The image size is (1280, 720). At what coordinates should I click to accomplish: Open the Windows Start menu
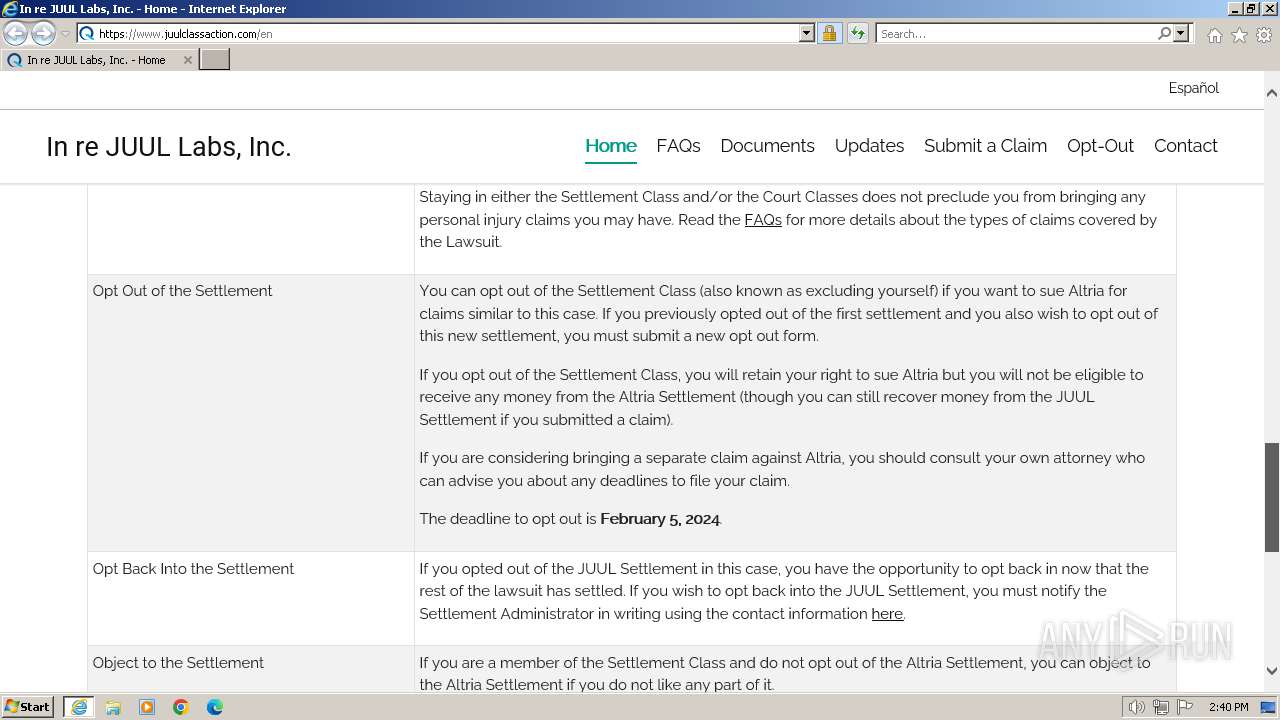click(x=28, y=707)
